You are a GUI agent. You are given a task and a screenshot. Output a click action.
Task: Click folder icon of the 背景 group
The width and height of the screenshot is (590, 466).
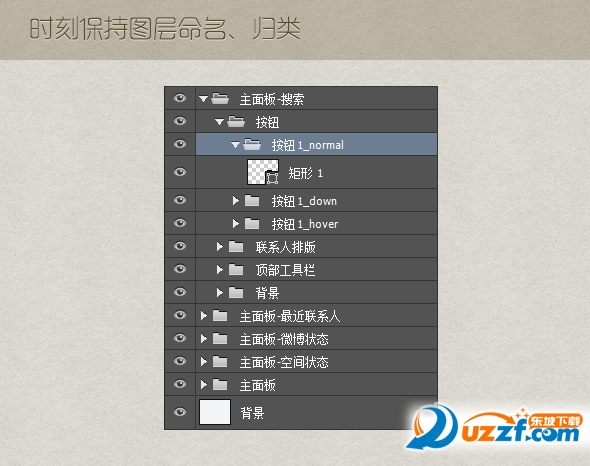click(236, 293)
